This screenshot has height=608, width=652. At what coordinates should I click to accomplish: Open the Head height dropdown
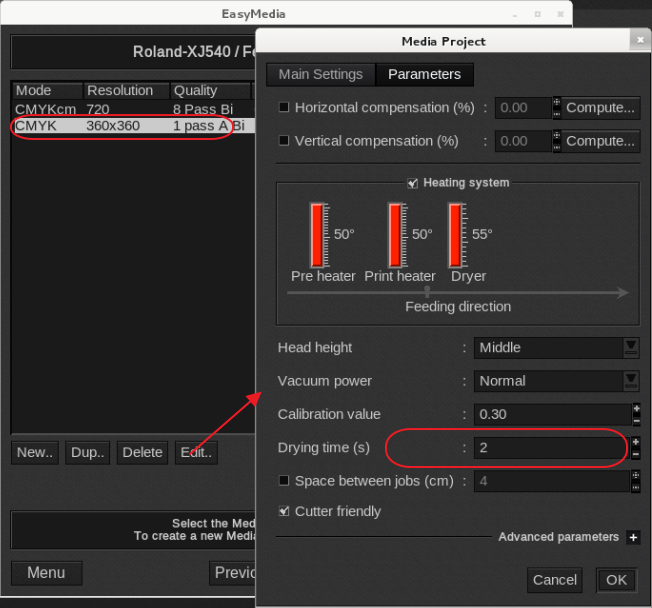(x=631, y=347)
